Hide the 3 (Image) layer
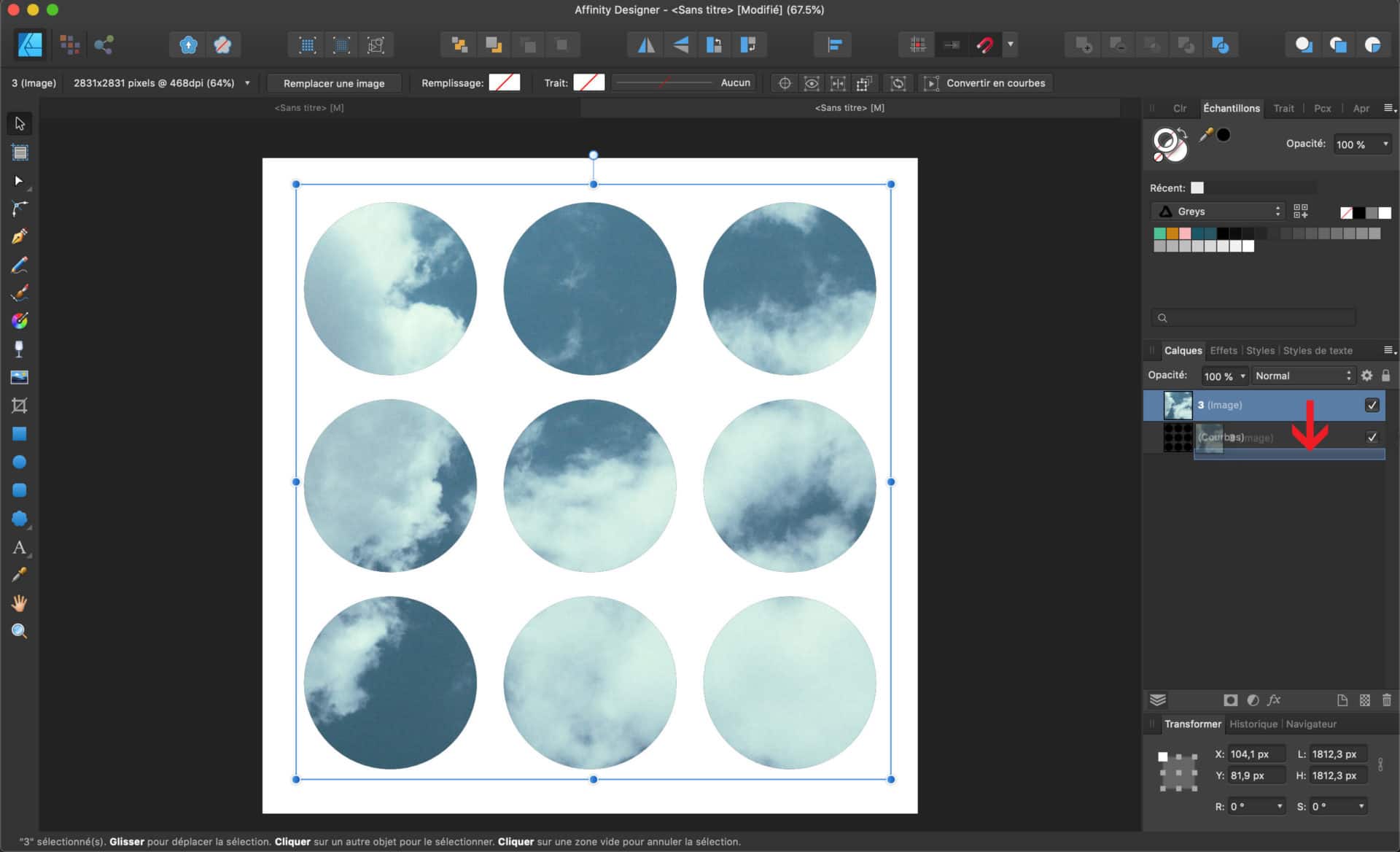The image size is (1400, 852). (x=1372, y=405)
